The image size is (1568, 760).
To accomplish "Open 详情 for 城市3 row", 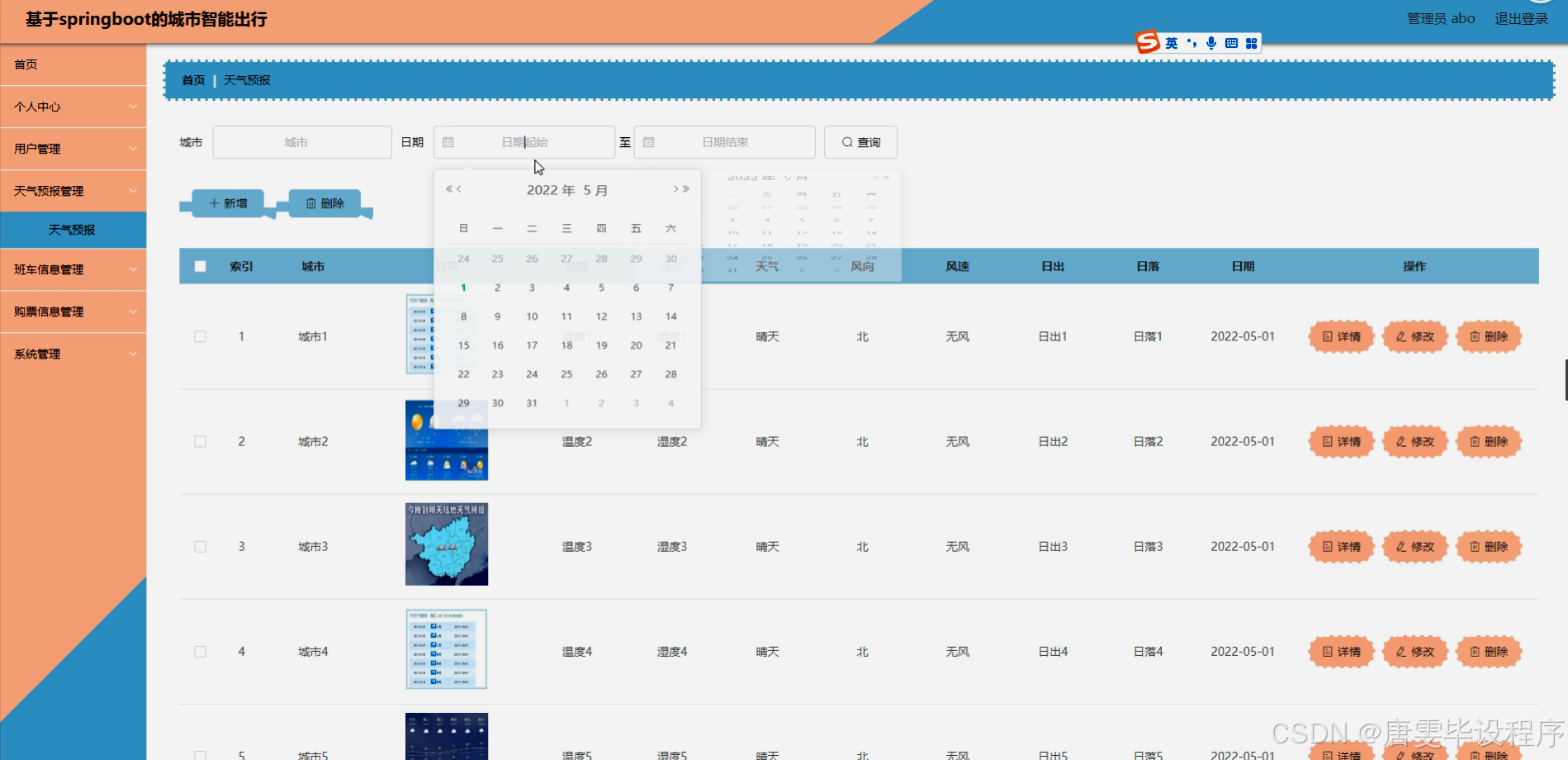I will 1341,546.
